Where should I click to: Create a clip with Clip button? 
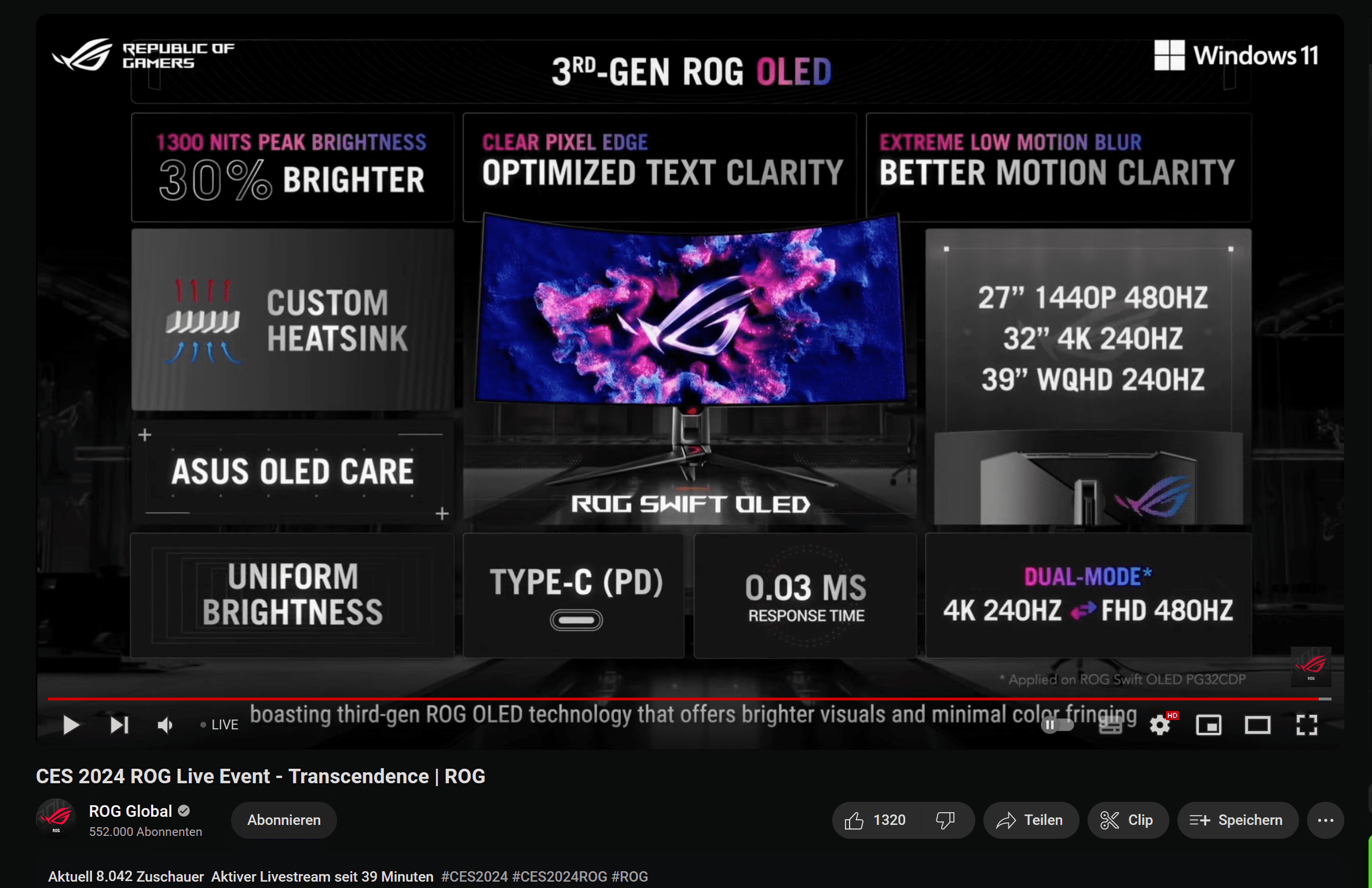point(1128,820)
